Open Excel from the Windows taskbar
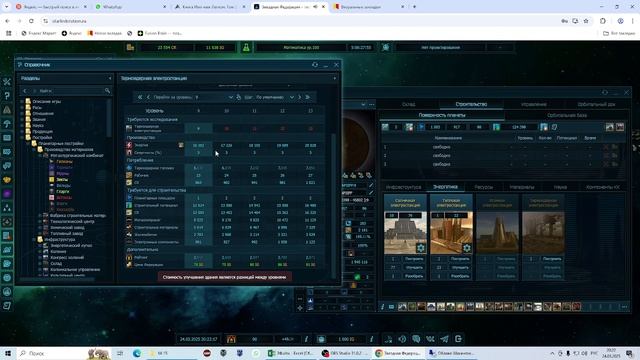 (x=291, y=353)
